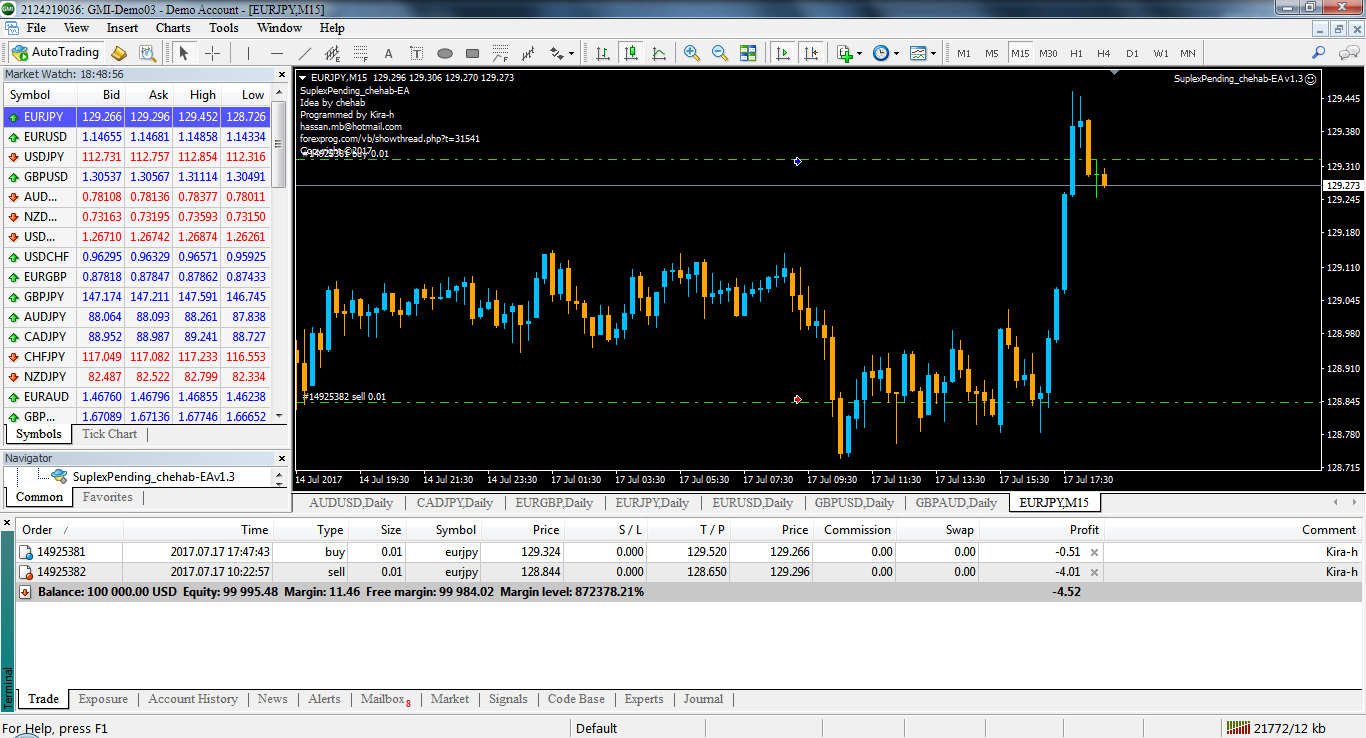Click the Zoom In magnifier icon
This screenshot has width=1366, height=738.
691,53
